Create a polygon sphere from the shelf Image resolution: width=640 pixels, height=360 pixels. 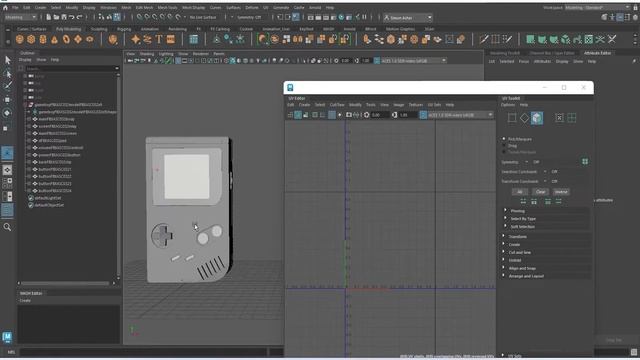pos(20,39)
